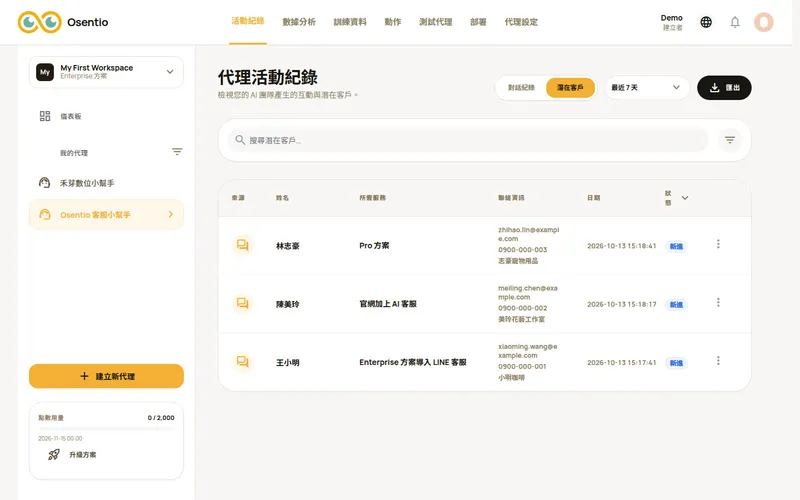The image size is (800, 500).
Task: Click the chat source icon for 林志豪
Action: [x=242, y=245]
